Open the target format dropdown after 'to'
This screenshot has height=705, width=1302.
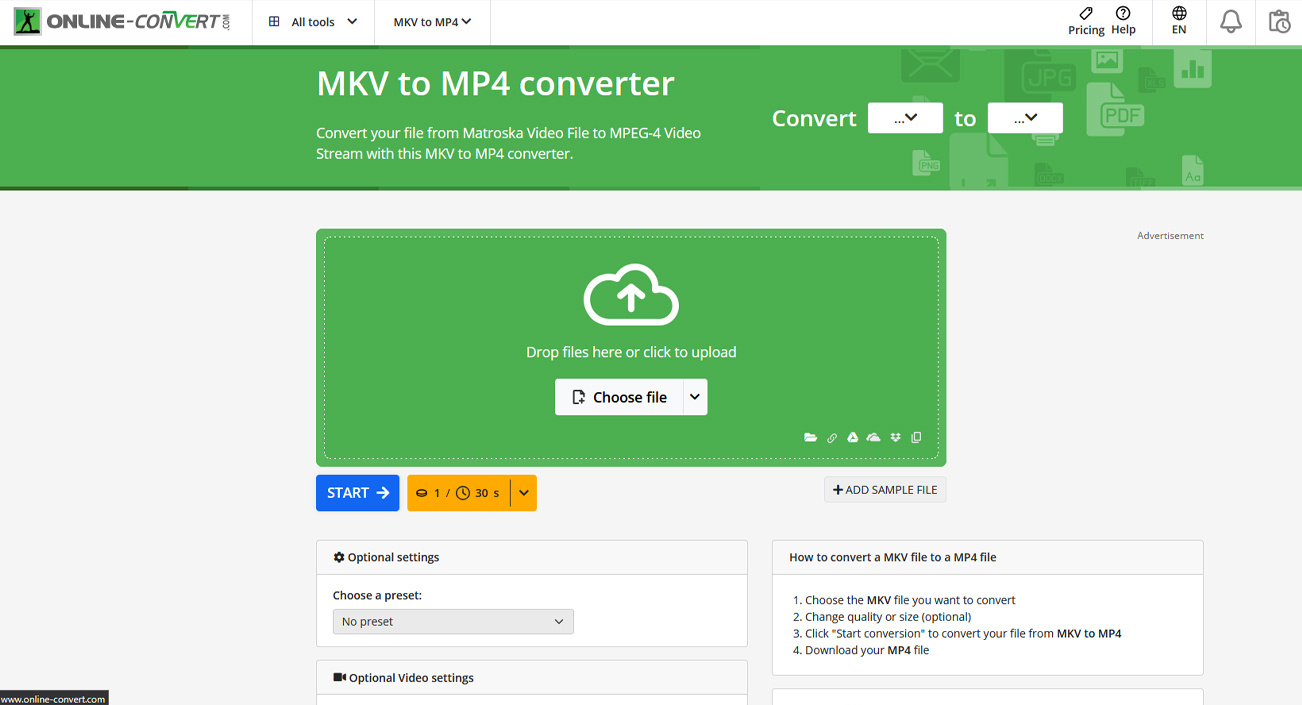click(x=1025, y=118)
